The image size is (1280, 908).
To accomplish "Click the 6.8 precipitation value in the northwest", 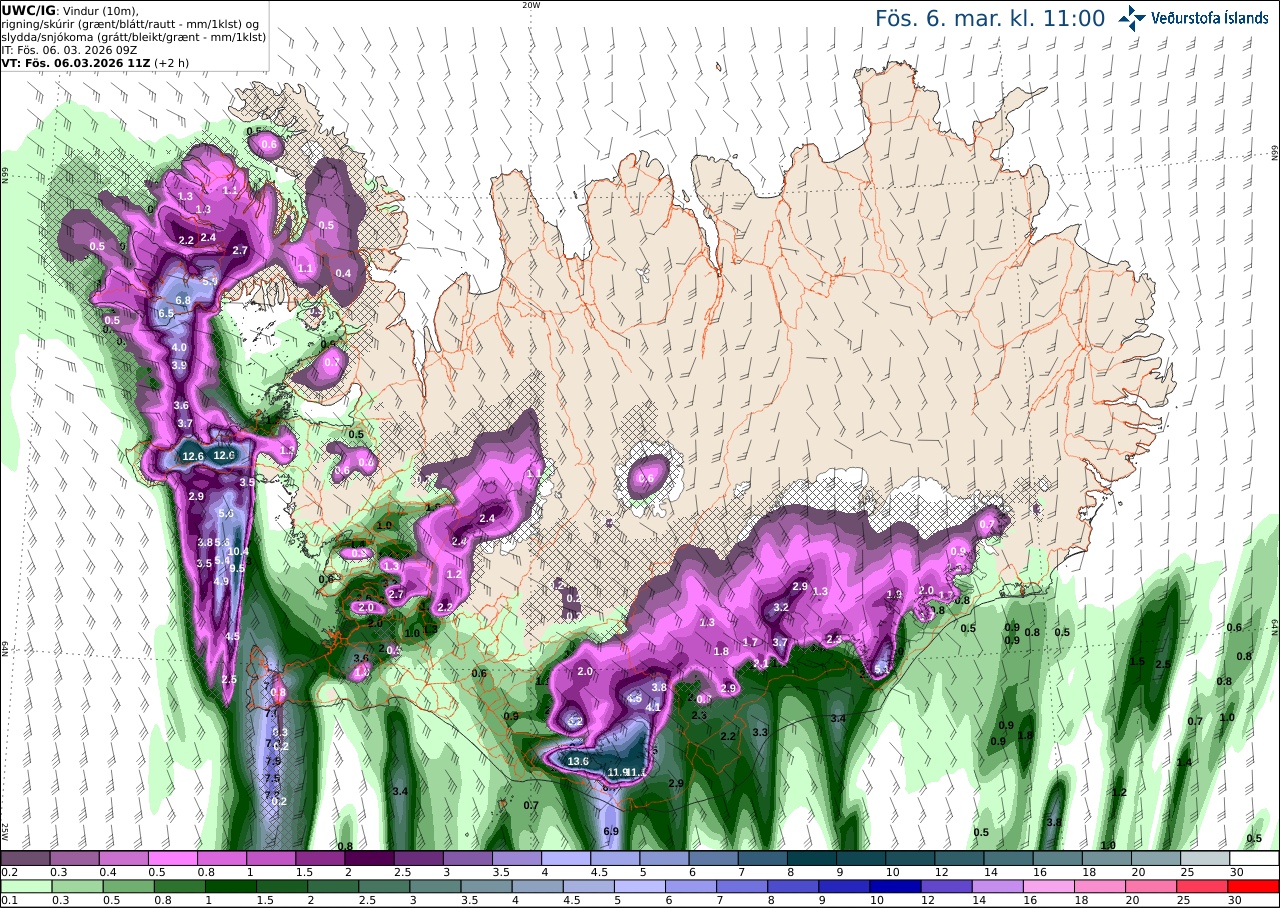I will 183,300.
